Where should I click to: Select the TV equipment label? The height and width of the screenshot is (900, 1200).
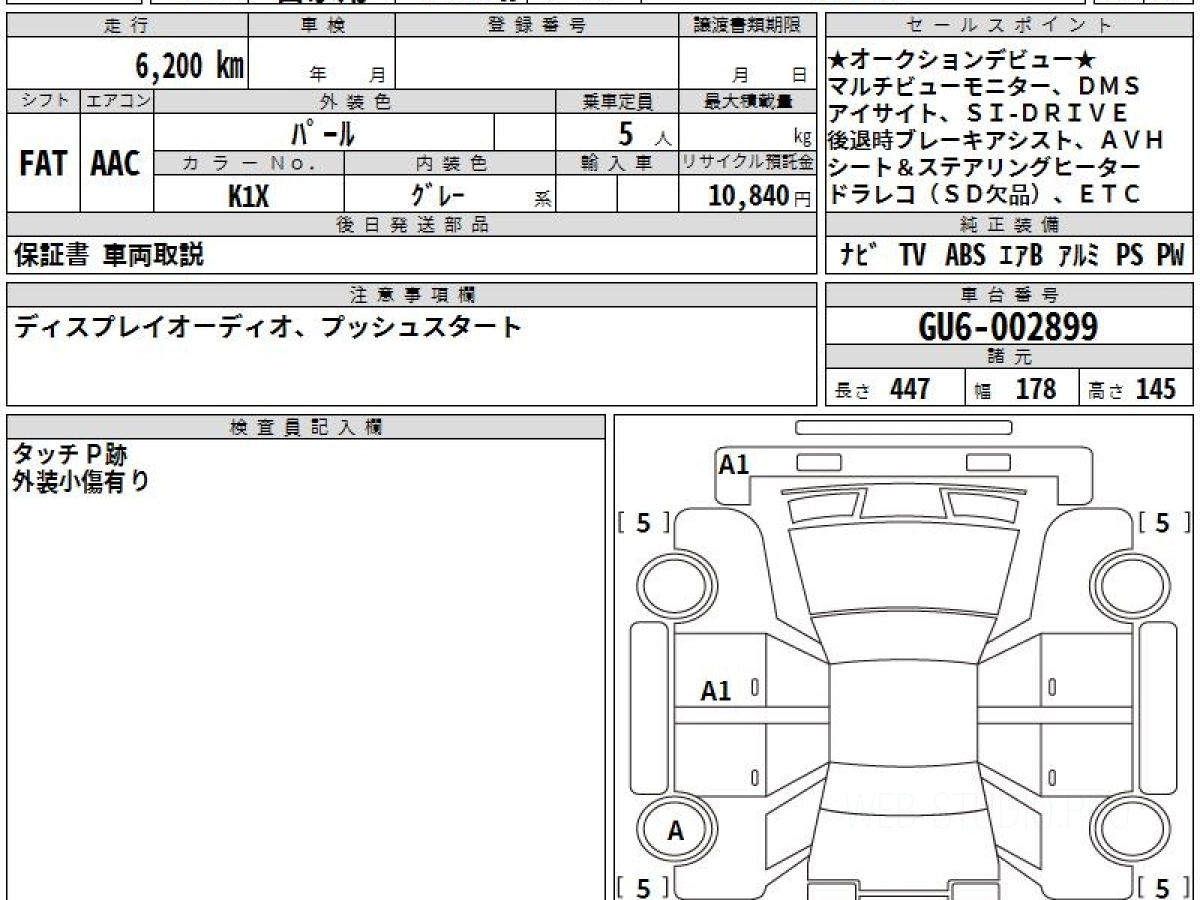coord(912,256)
